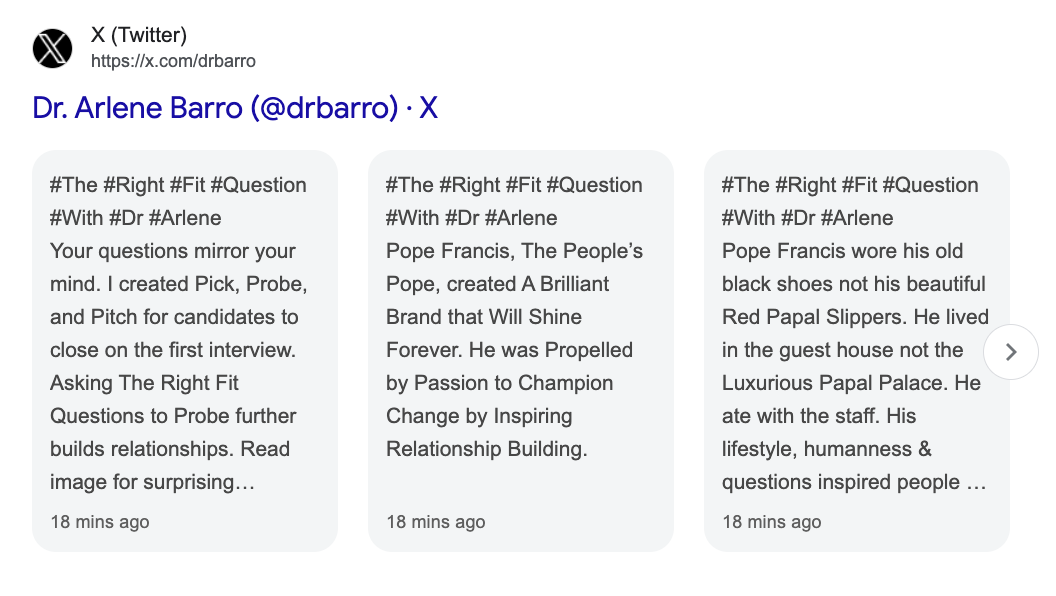Click 'Relationship Building.' text in middle card
Image resolution: width=1056 pixels, height=596 pixels.
(486, 449)
